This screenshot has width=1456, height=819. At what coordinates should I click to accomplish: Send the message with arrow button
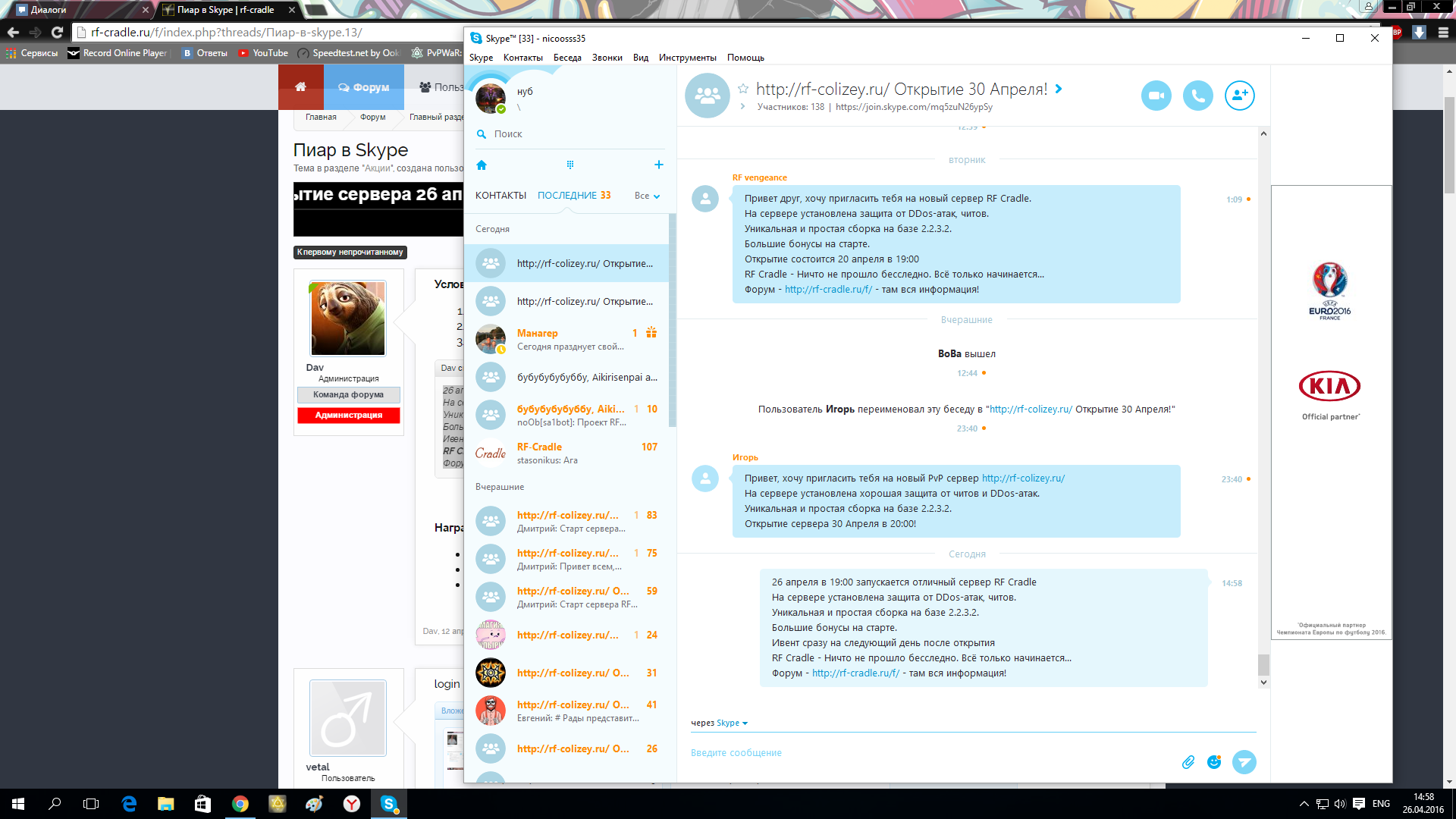click(1244, 762)
